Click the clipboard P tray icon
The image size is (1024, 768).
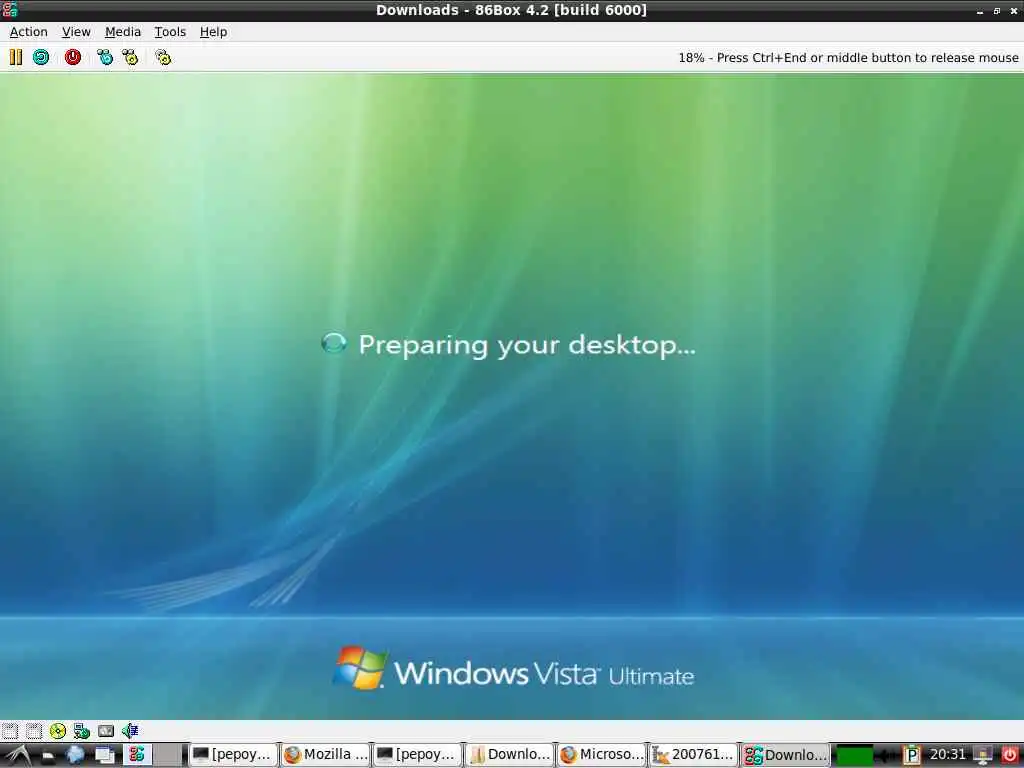point(912,756)
